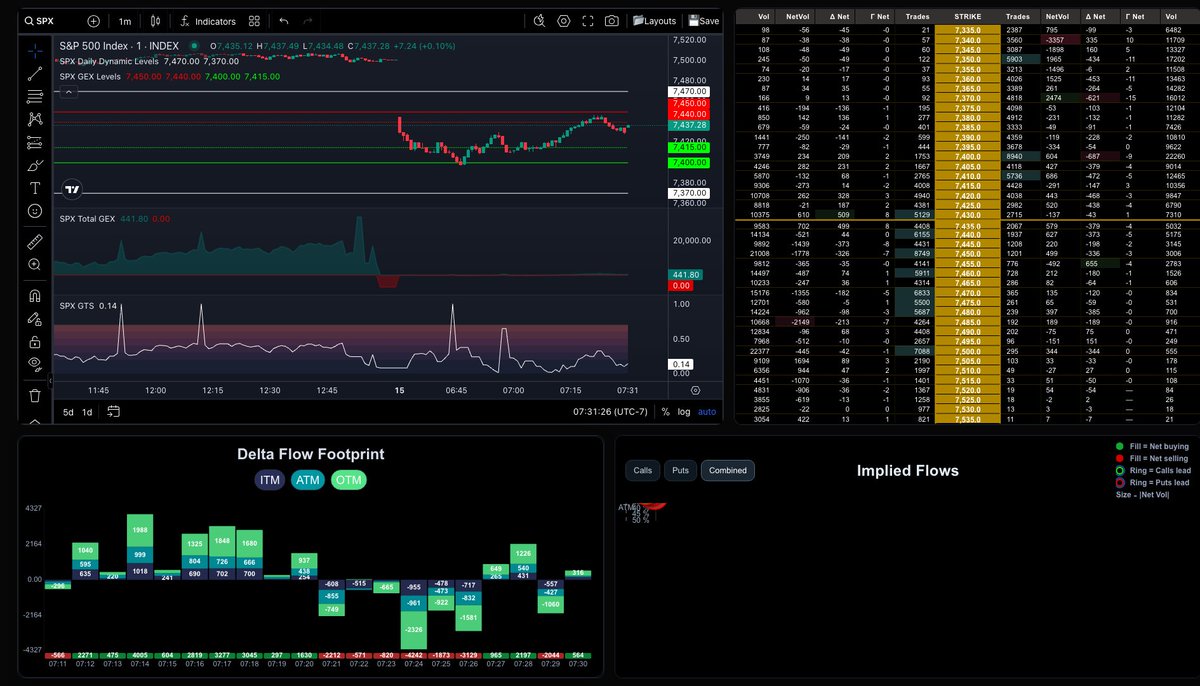Open quick search icon in top toolbar
Image resolution: width=1200 pixels, height=686 pixels.
tap(539, 20)
